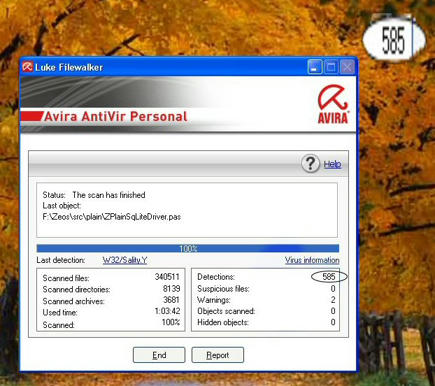Click the question mark help icon
Viewport: 435px width, 386px height.
310,163
